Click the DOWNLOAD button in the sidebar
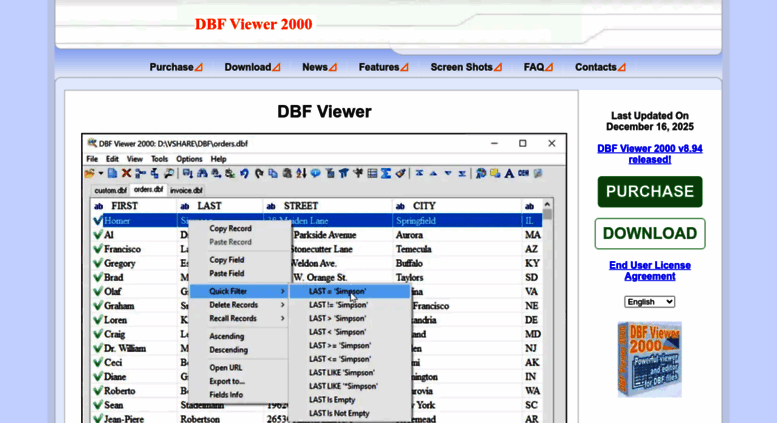The height and width of the screenshot is (423, 777). 650,233
